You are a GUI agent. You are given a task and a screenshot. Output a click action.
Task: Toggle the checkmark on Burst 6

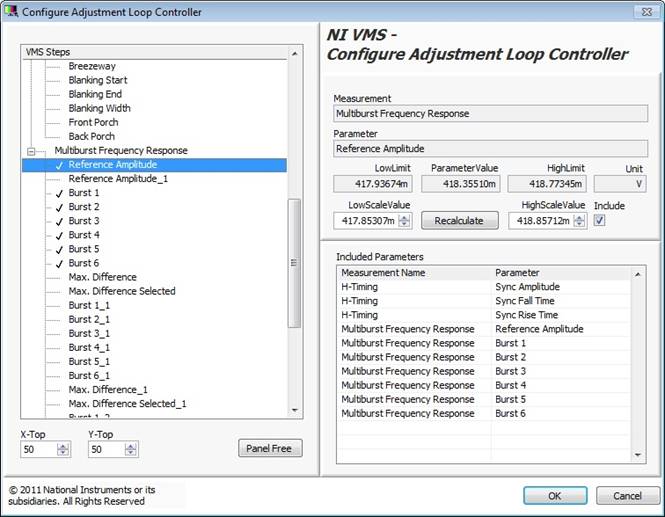click(59, 263)
